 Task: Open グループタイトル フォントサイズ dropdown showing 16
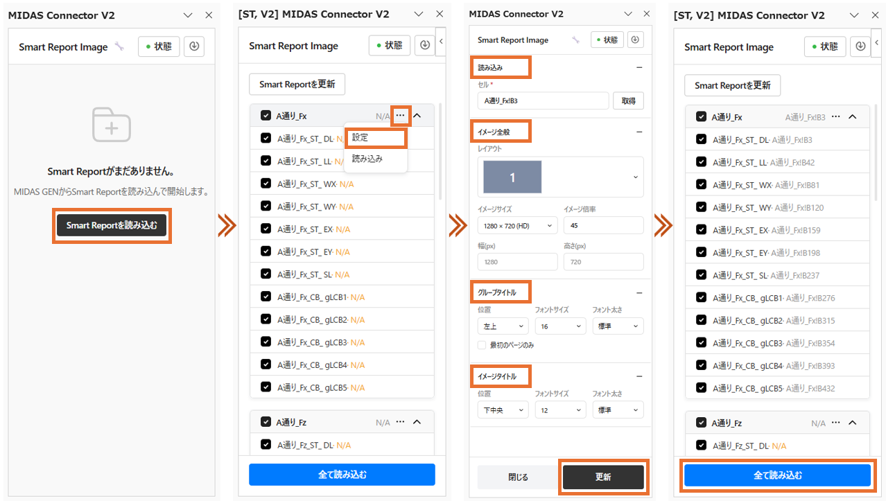(x=560, y=326)
